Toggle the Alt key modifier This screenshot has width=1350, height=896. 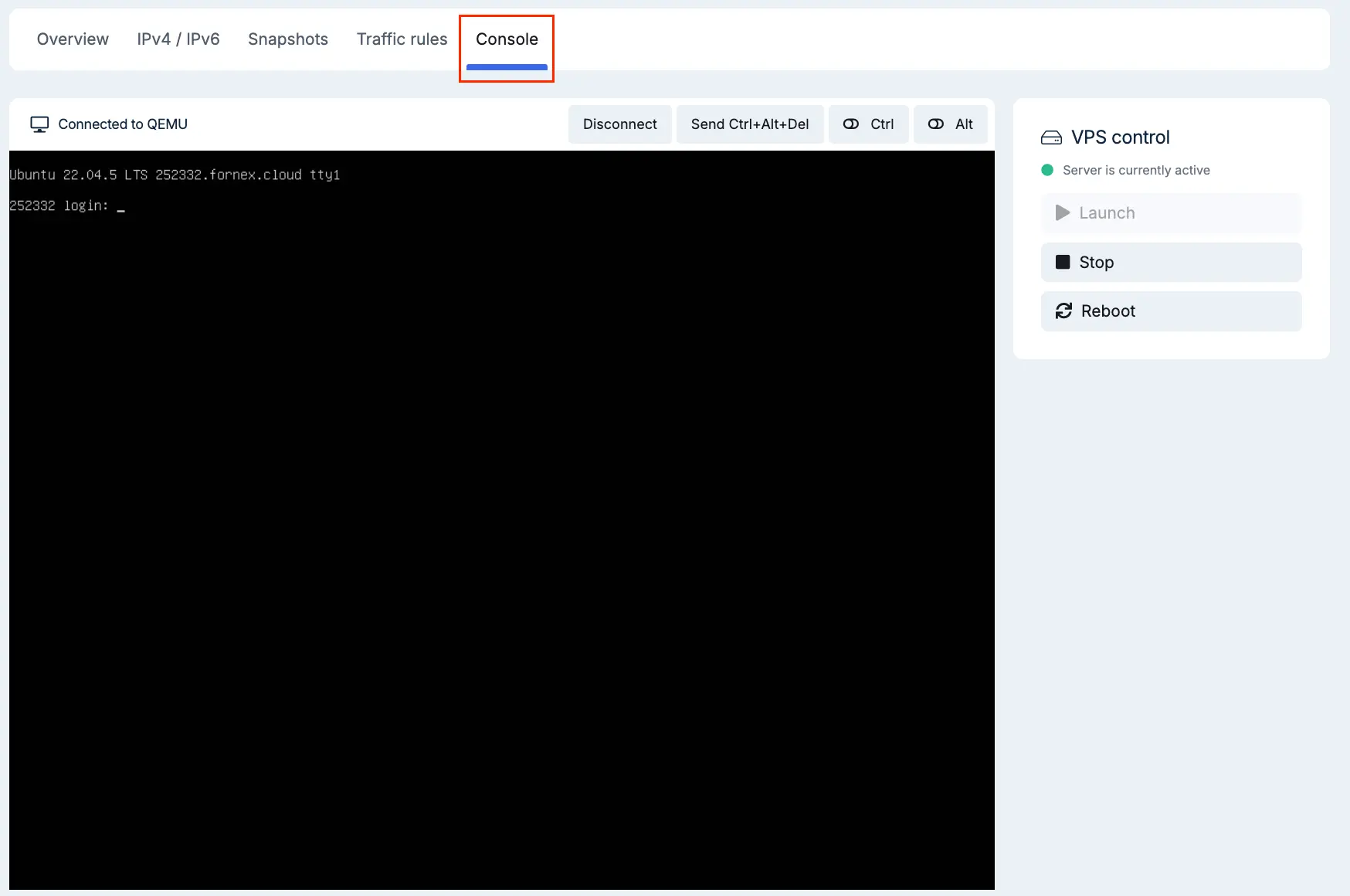[x=951, y=124]
